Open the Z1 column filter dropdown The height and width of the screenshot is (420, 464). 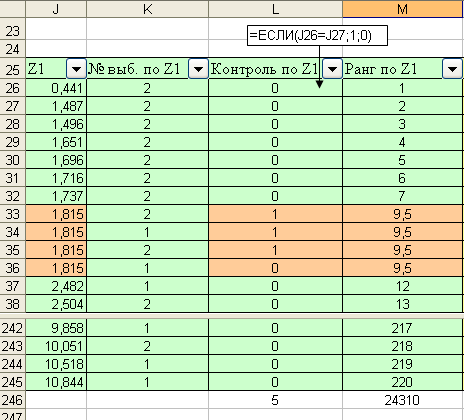(76, 69)
